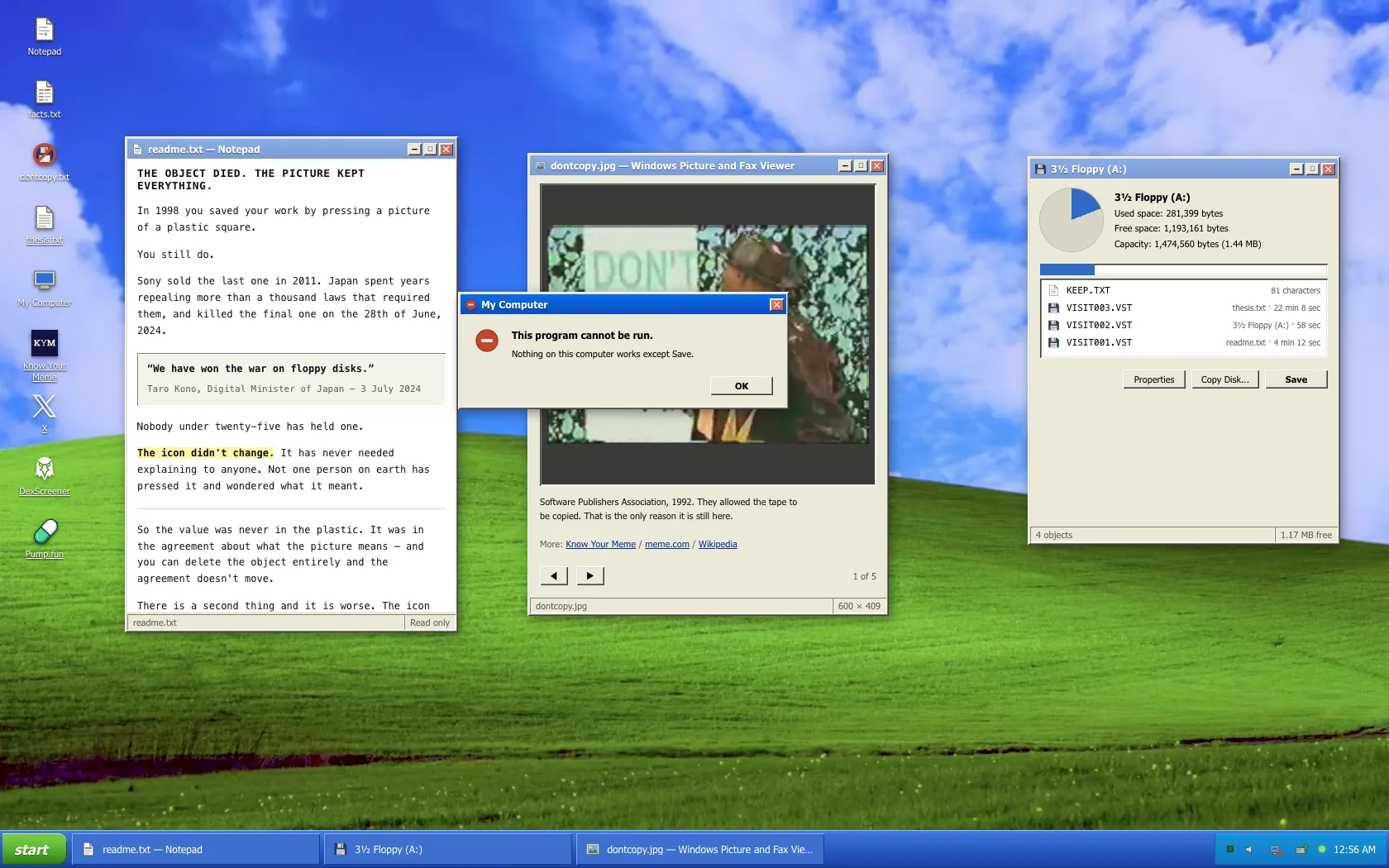Click the highlighted text 'The icon didn't change.'
This screenshot has width=1389, height=868.
[205, 453]
